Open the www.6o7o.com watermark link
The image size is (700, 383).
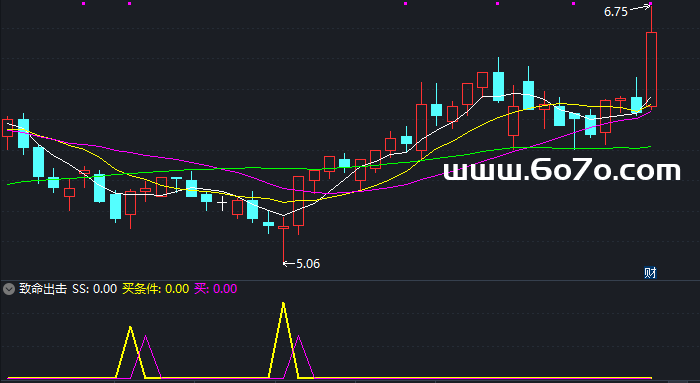[x=562, y=171]
